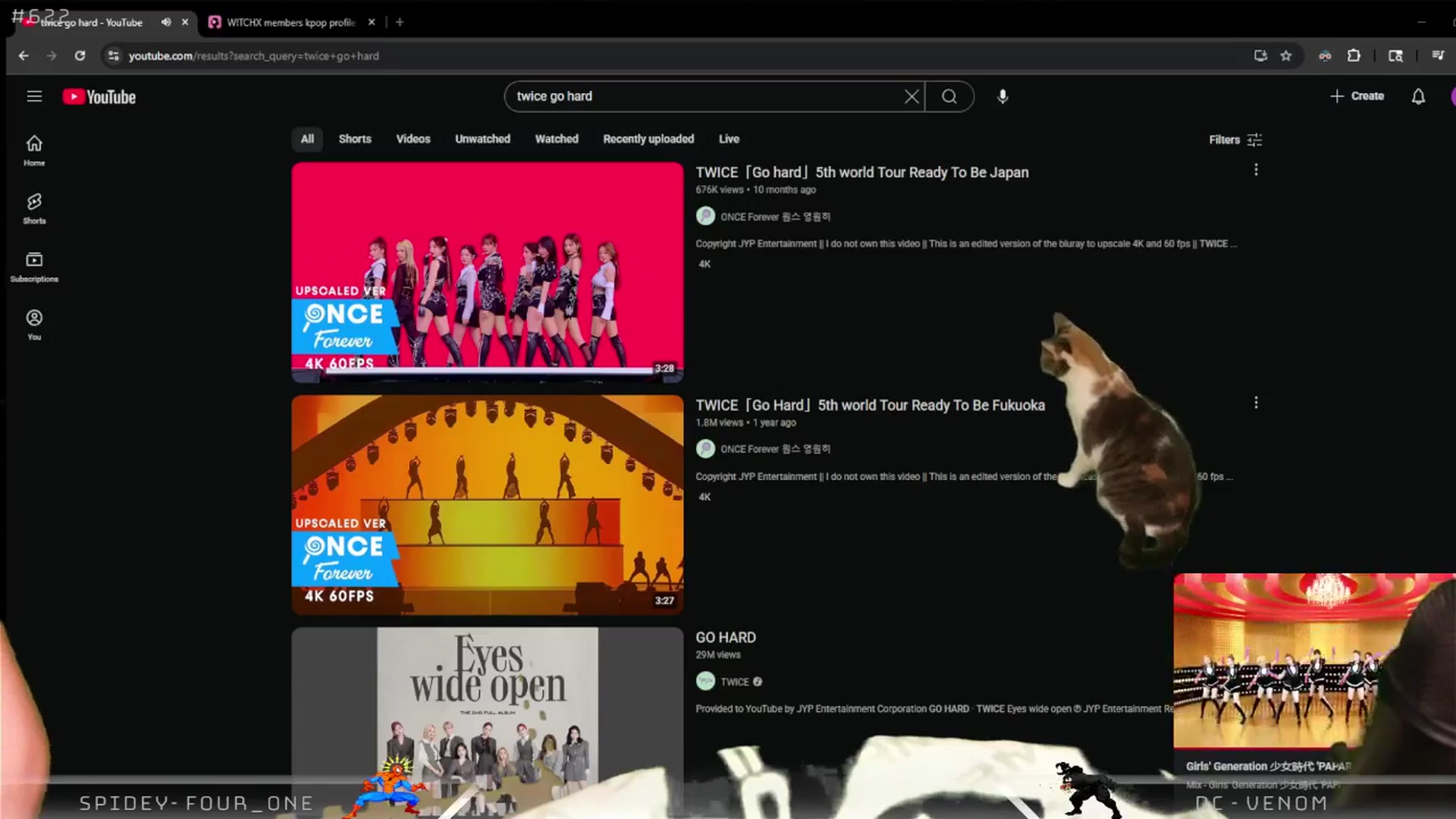Click the 676K views text
1456x819 pixels.
pos(720,190)
